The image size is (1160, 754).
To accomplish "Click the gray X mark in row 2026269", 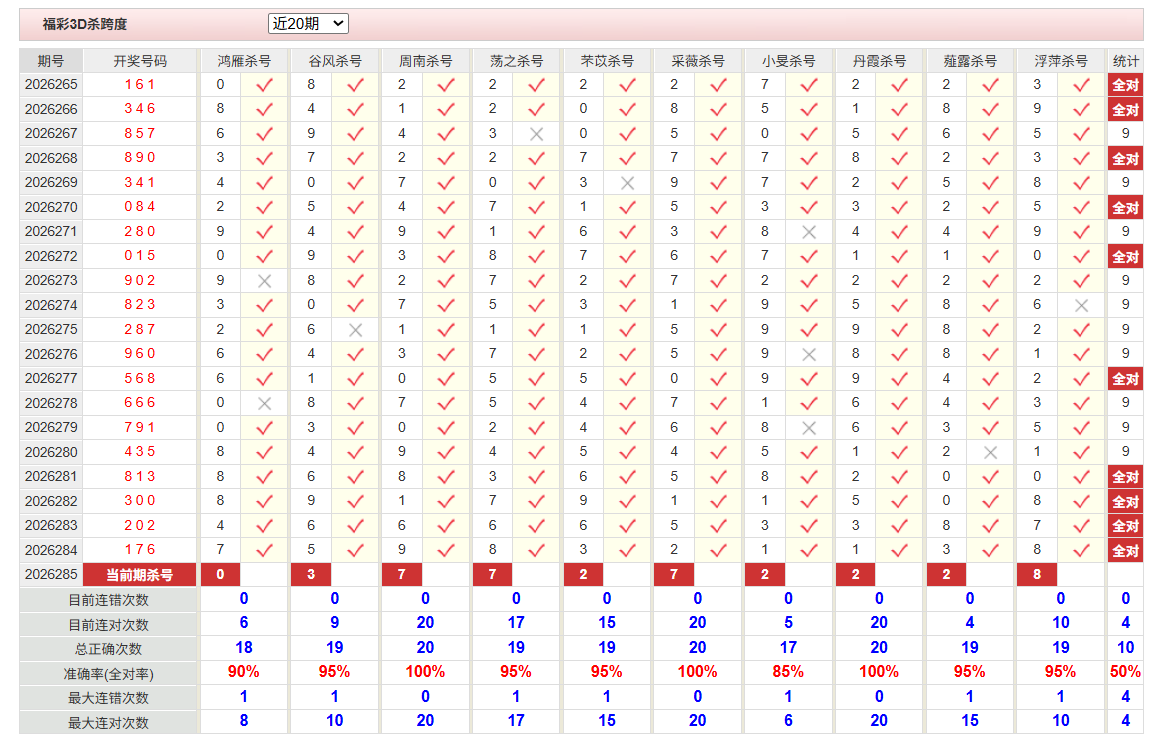I will 627,183.
